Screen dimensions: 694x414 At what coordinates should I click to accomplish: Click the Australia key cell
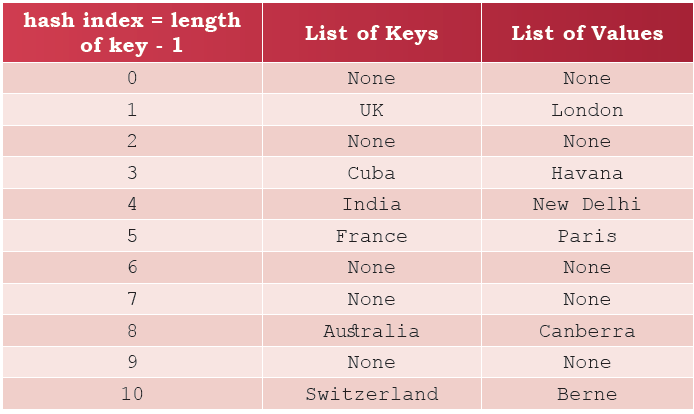coord(372,331)
